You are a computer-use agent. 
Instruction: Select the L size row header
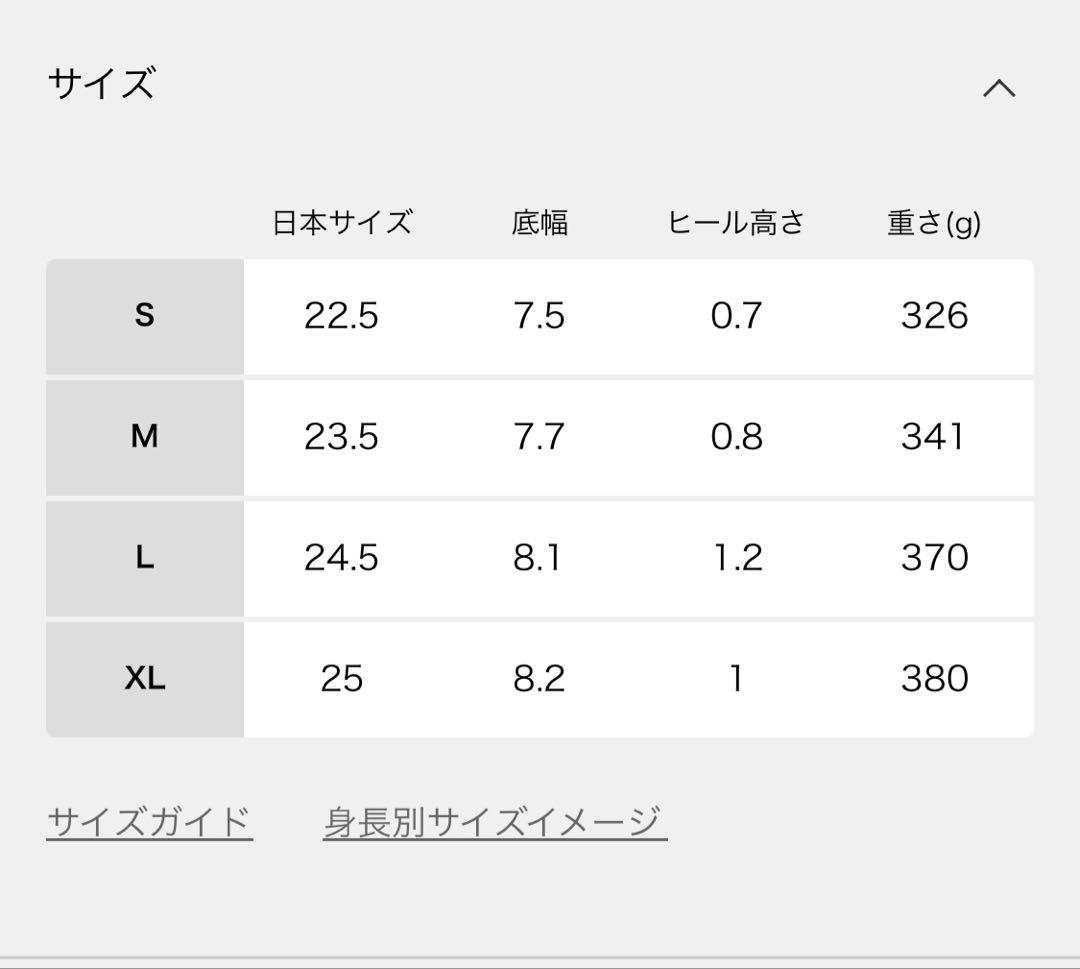click(144, 558)
